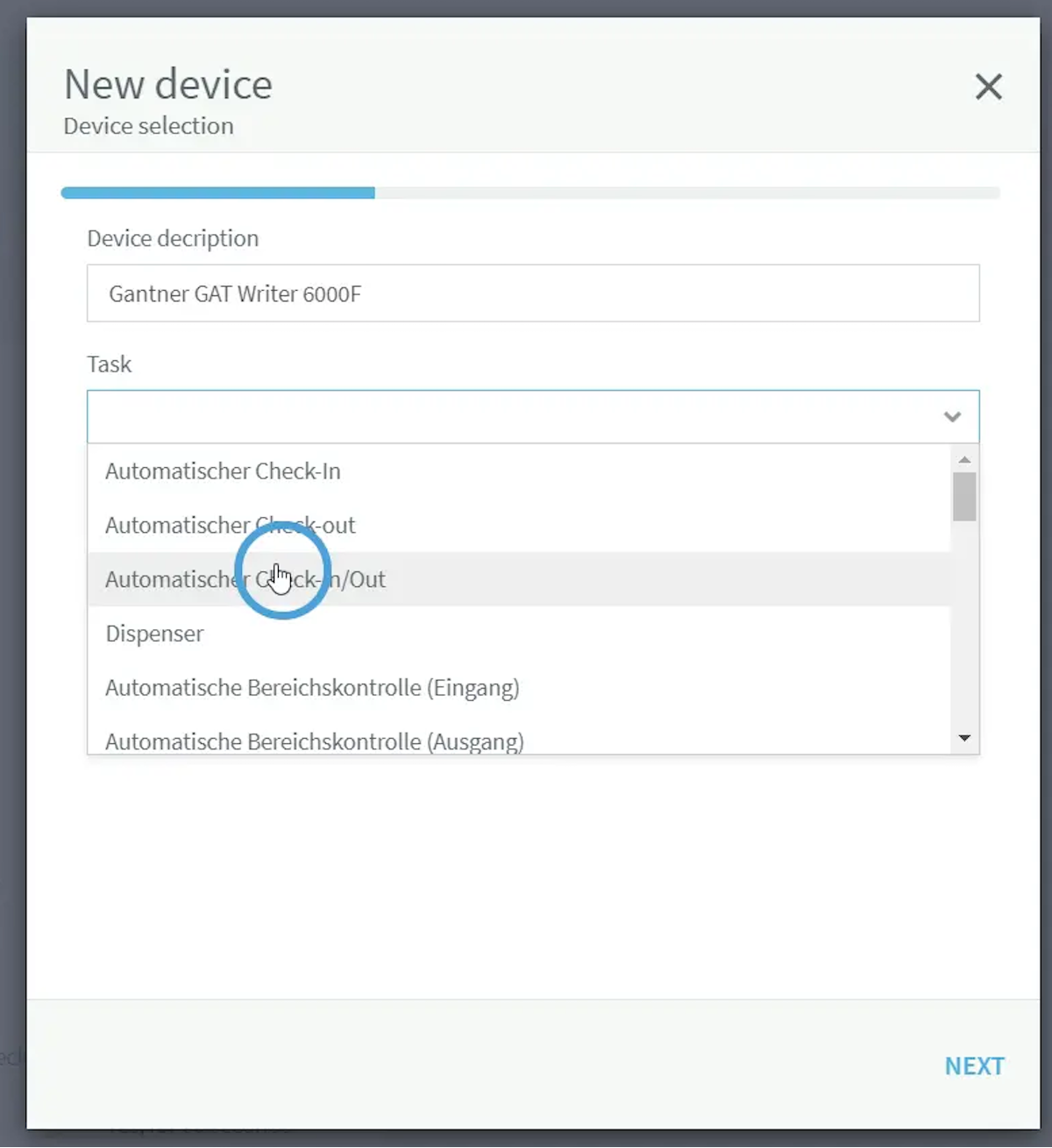Select Dispenser as the task
Viewport: 1052px width, 1148px height.
tap(154, 634)
